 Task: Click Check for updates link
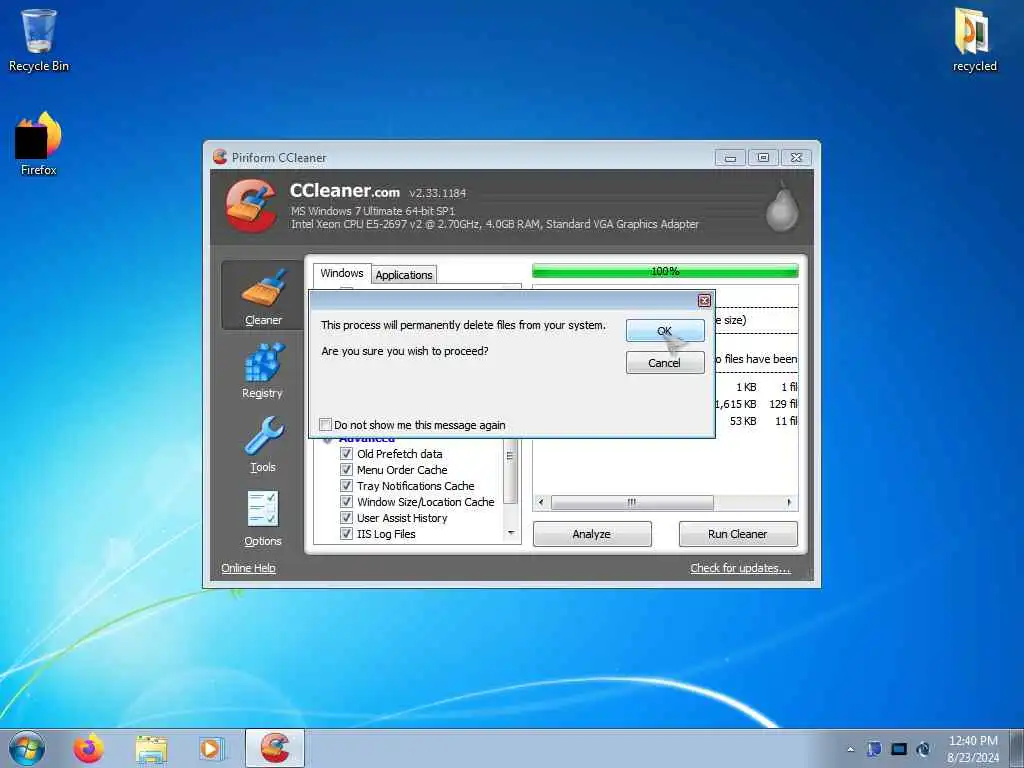[741, 568]
